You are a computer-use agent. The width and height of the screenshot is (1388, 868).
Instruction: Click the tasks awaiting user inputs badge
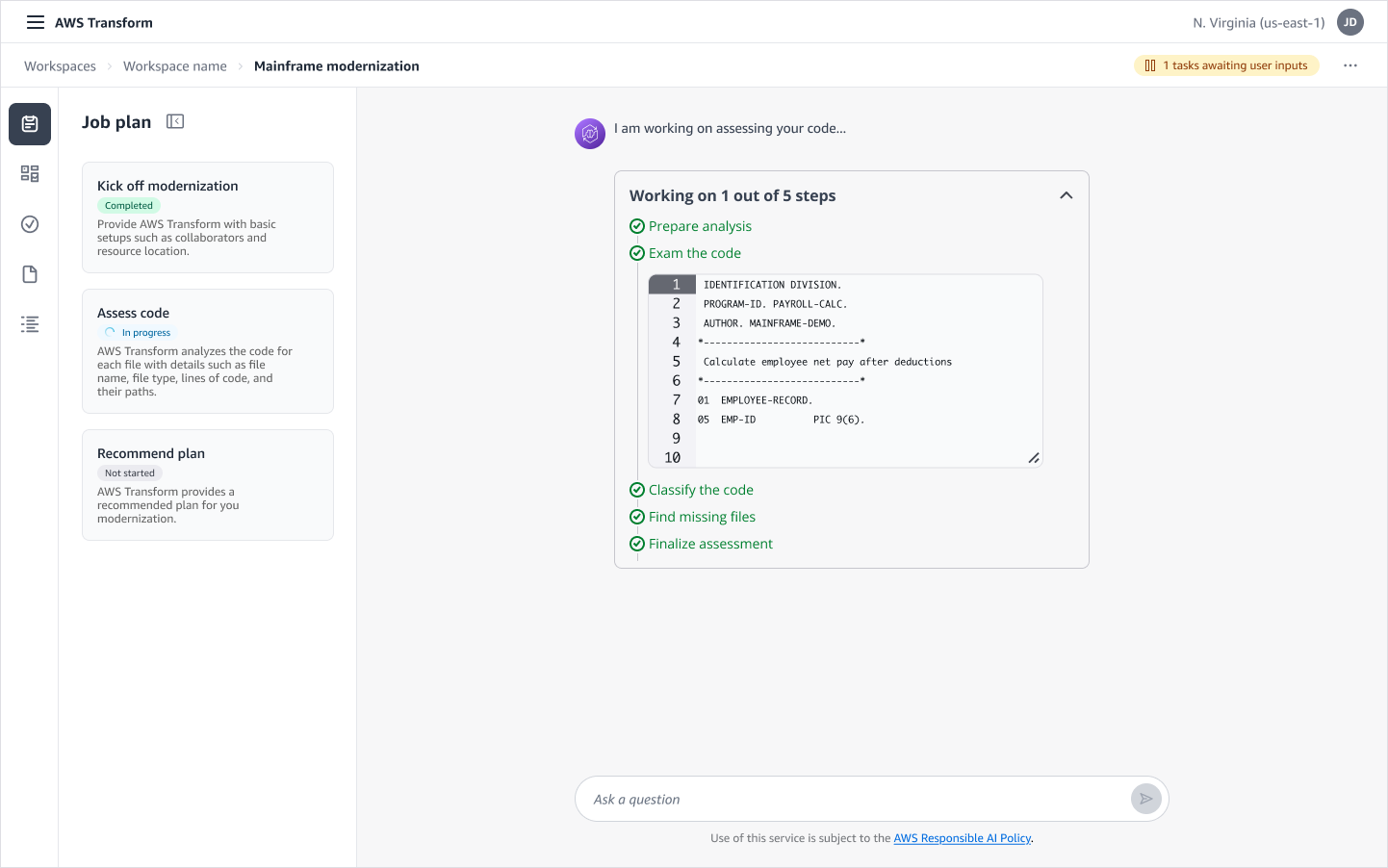tap(1226, 65)
